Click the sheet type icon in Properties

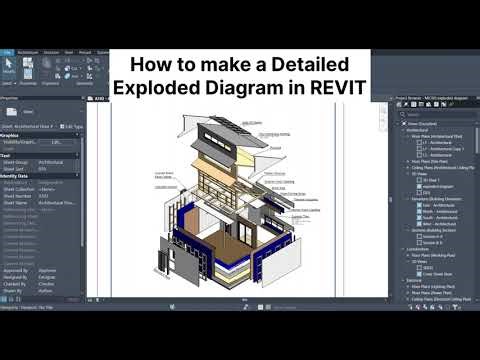(x=11, y=112)
